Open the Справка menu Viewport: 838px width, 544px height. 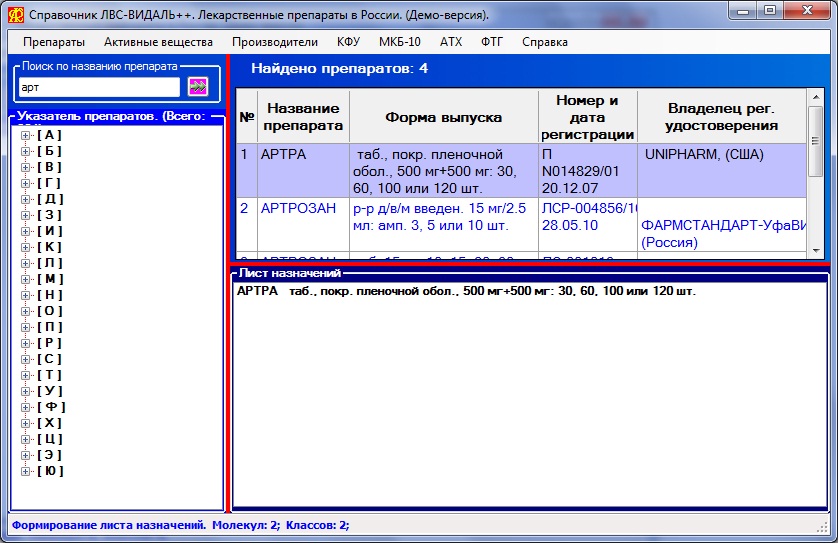click(545, 42)
